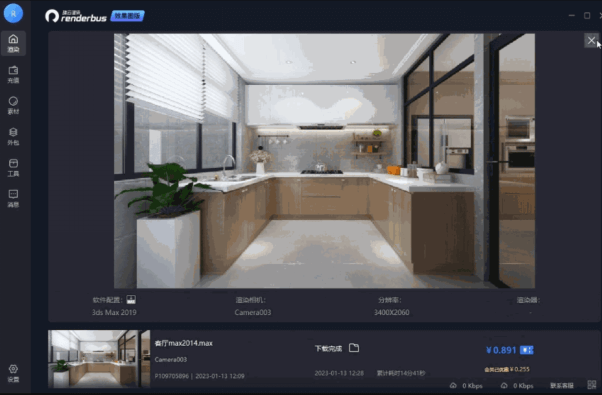602x395 pixels.
Task: Open 设置 settings gear in sidebar
Action: point(13,373)
